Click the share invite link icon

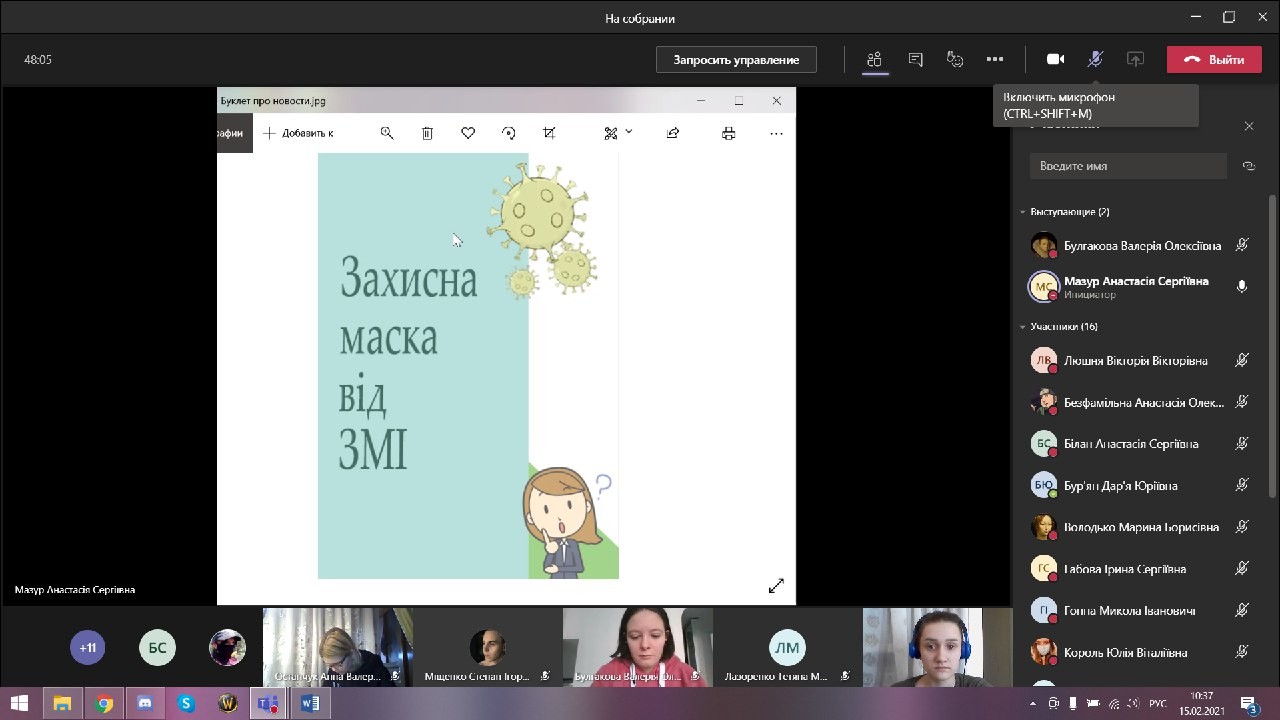(x=1248, y=166)
